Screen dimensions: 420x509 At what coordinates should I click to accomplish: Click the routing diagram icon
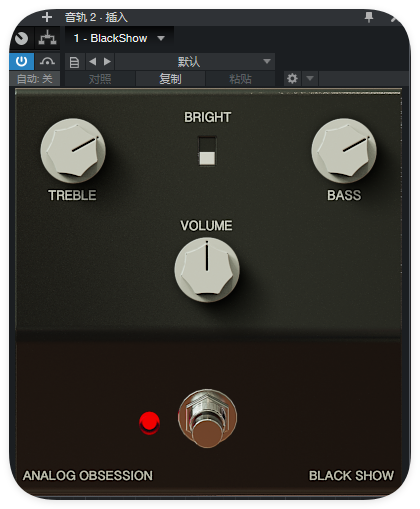pyautogui.click(x=47, y=38)
